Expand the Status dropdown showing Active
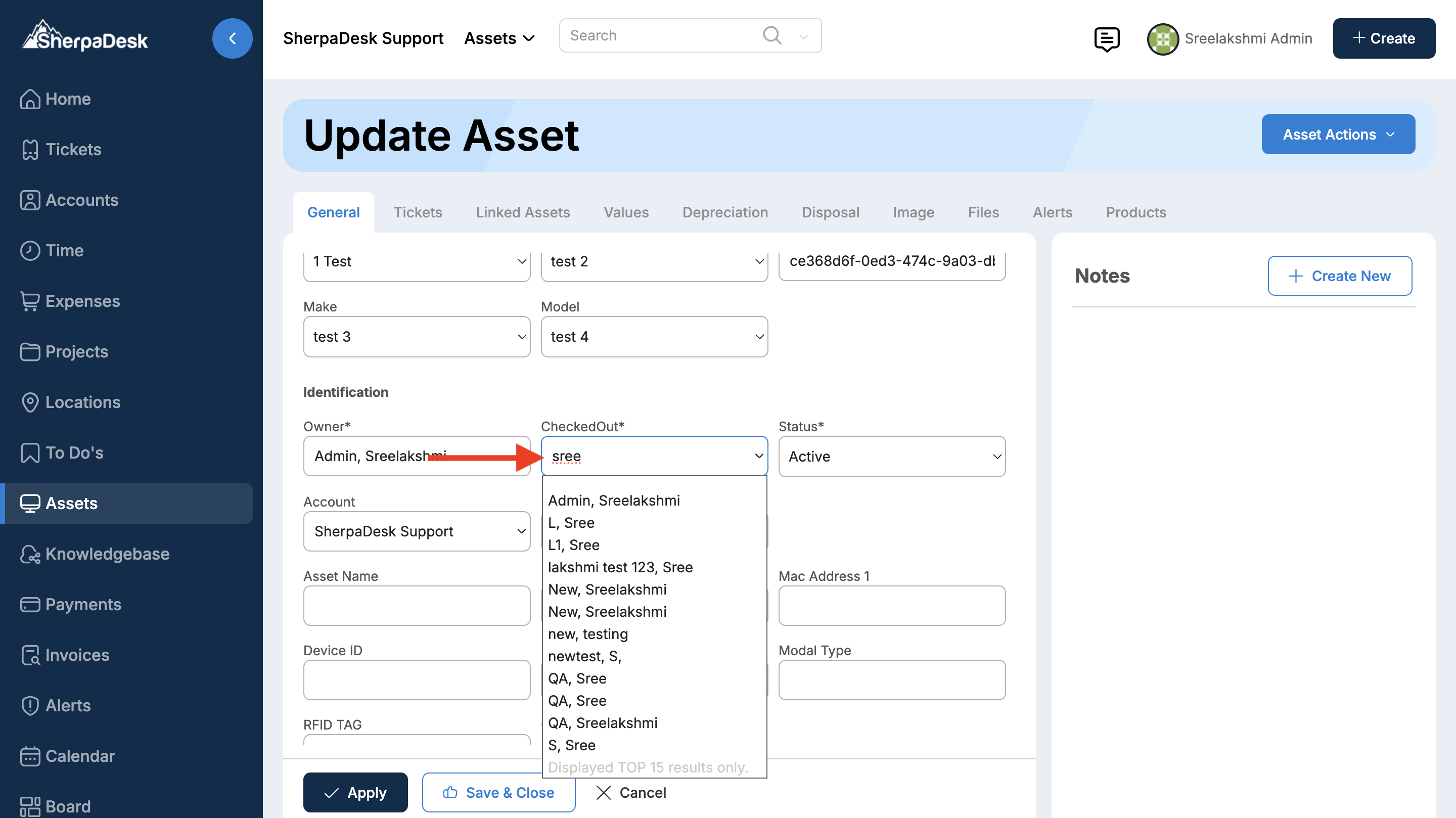 891,456
